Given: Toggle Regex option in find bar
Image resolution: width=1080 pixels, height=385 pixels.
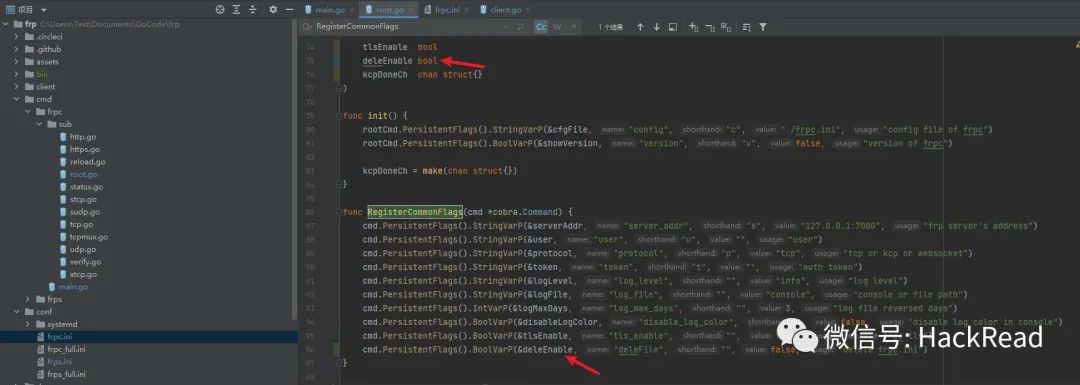Looking at the screenshot, I should (x=572, y=27).
